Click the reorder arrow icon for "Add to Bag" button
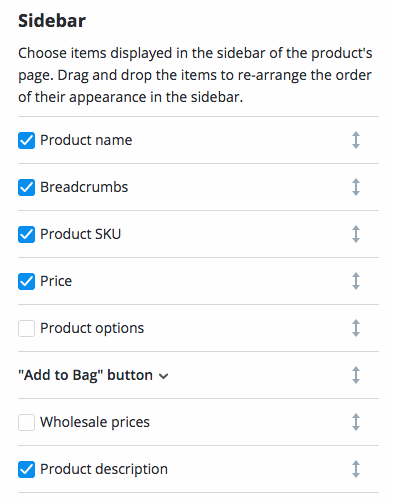This screenshot has width=393, height=499. pyautogui.click(x=356, y=375)
